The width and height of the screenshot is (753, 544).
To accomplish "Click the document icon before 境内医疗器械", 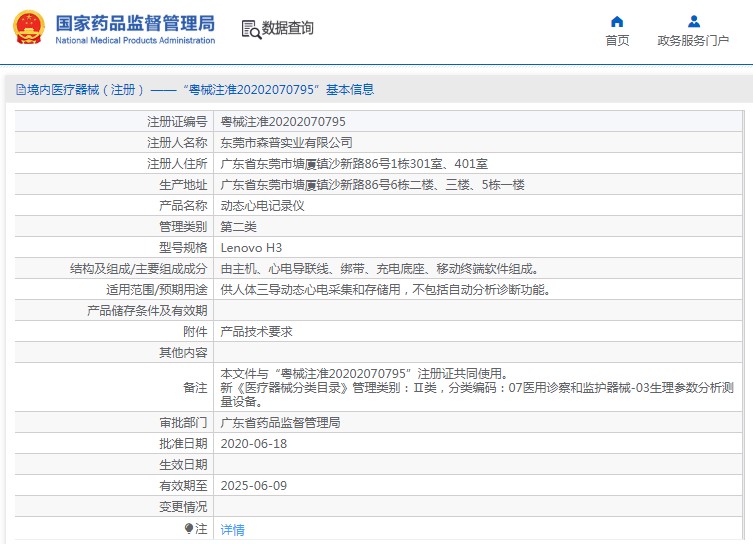I will pyautogui.click(x=20, y=90).
